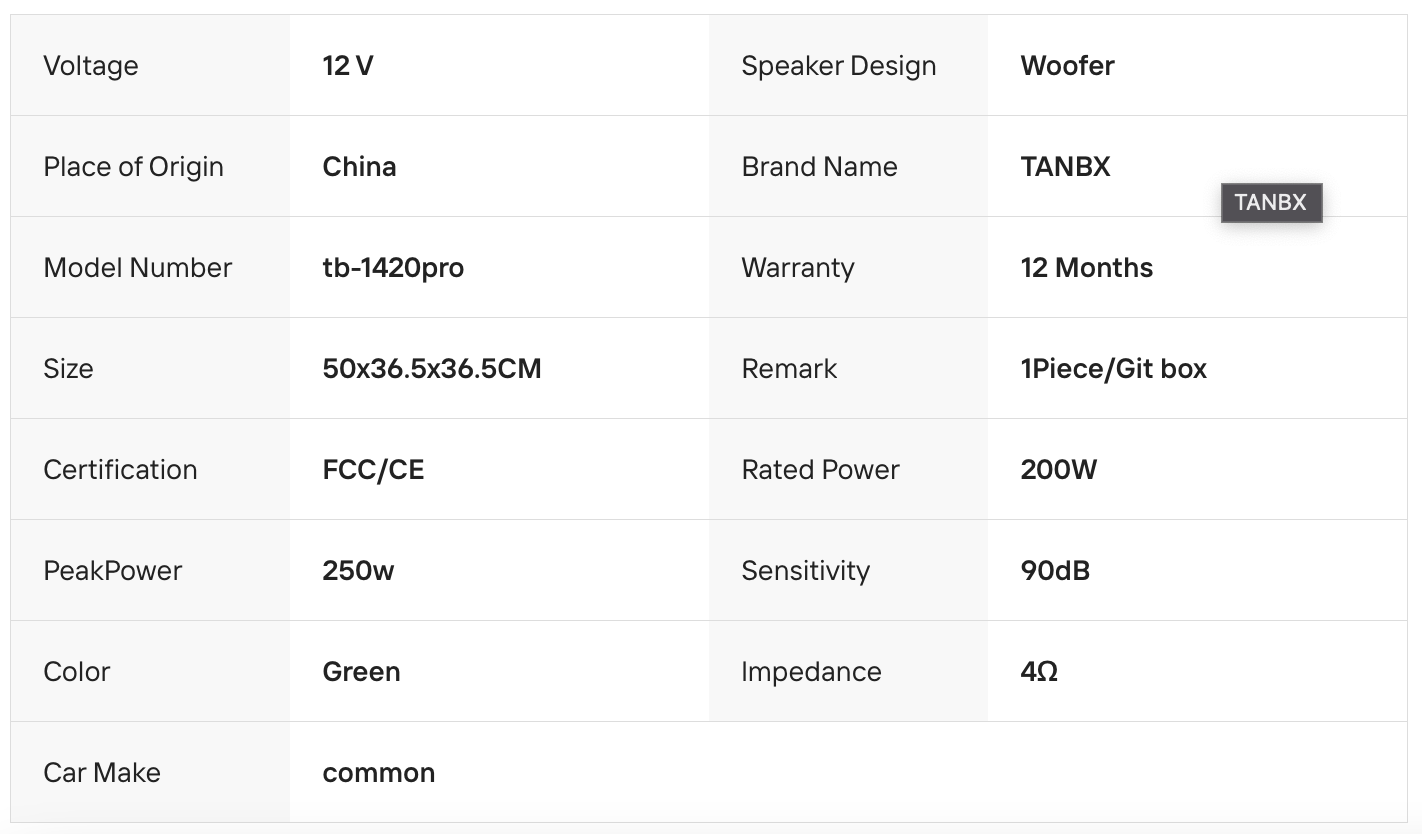Click the 90dB sensitivity value
This screenshot has width=1422, height=834.
1055,571
